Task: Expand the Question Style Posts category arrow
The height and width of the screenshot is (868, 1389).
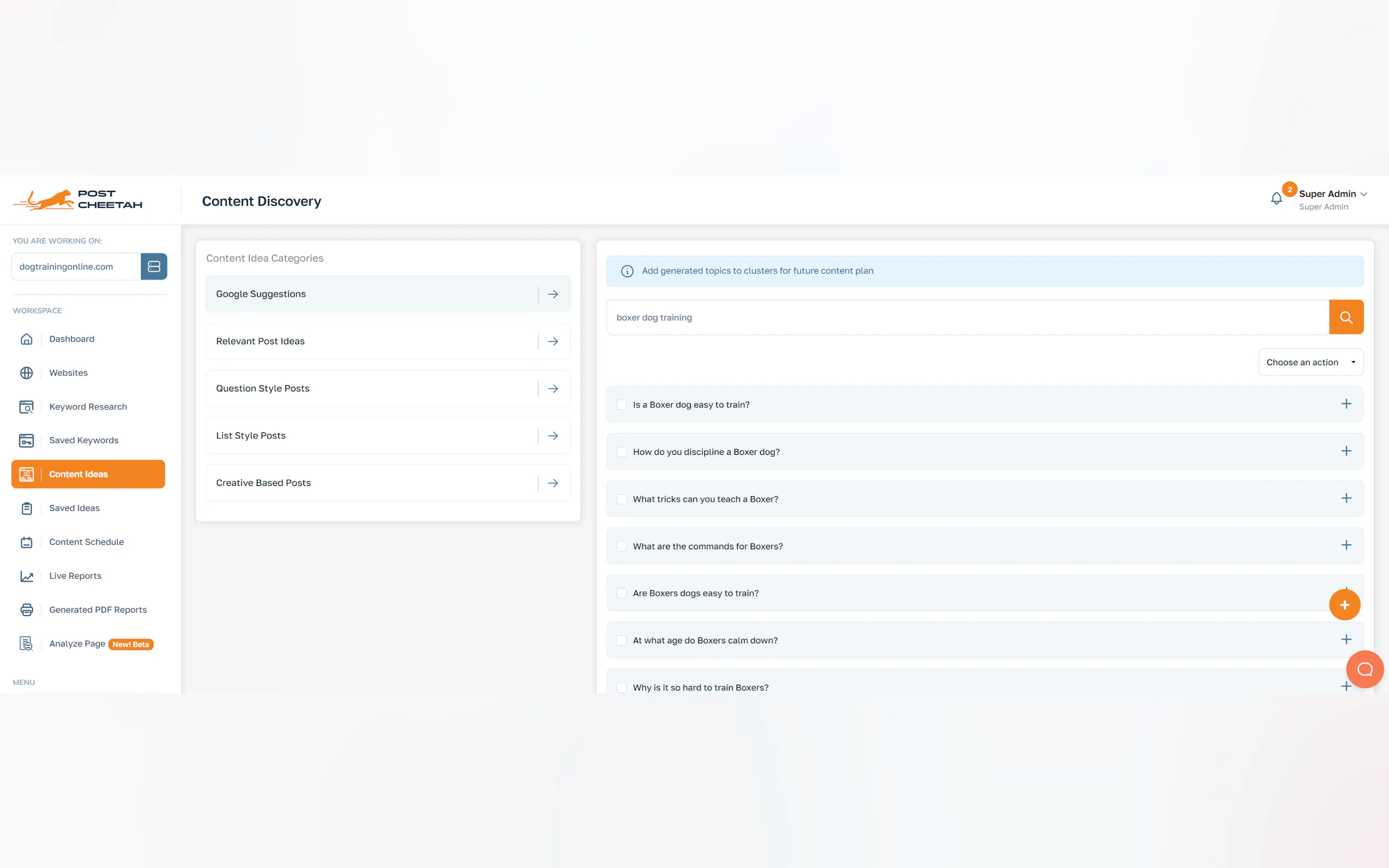Action: coord(553,389)
